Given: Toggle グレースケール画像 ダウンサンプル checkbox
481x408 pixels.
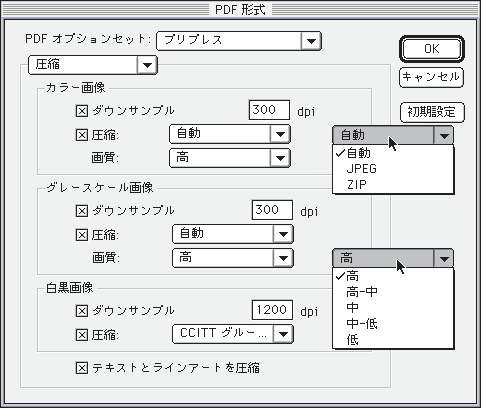Looking at the screenshot, I should (82, 211).
